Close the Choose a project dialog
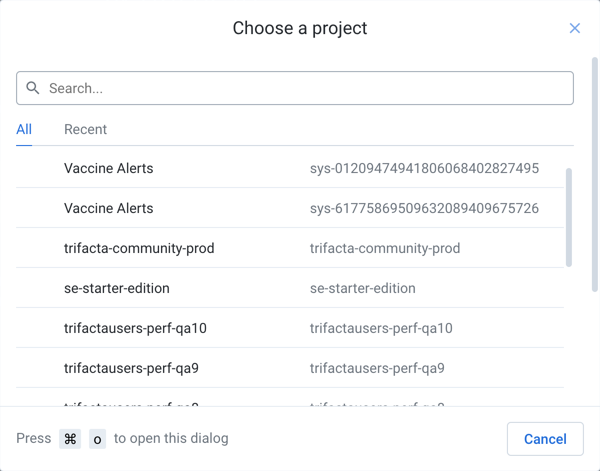 [574, 28]
